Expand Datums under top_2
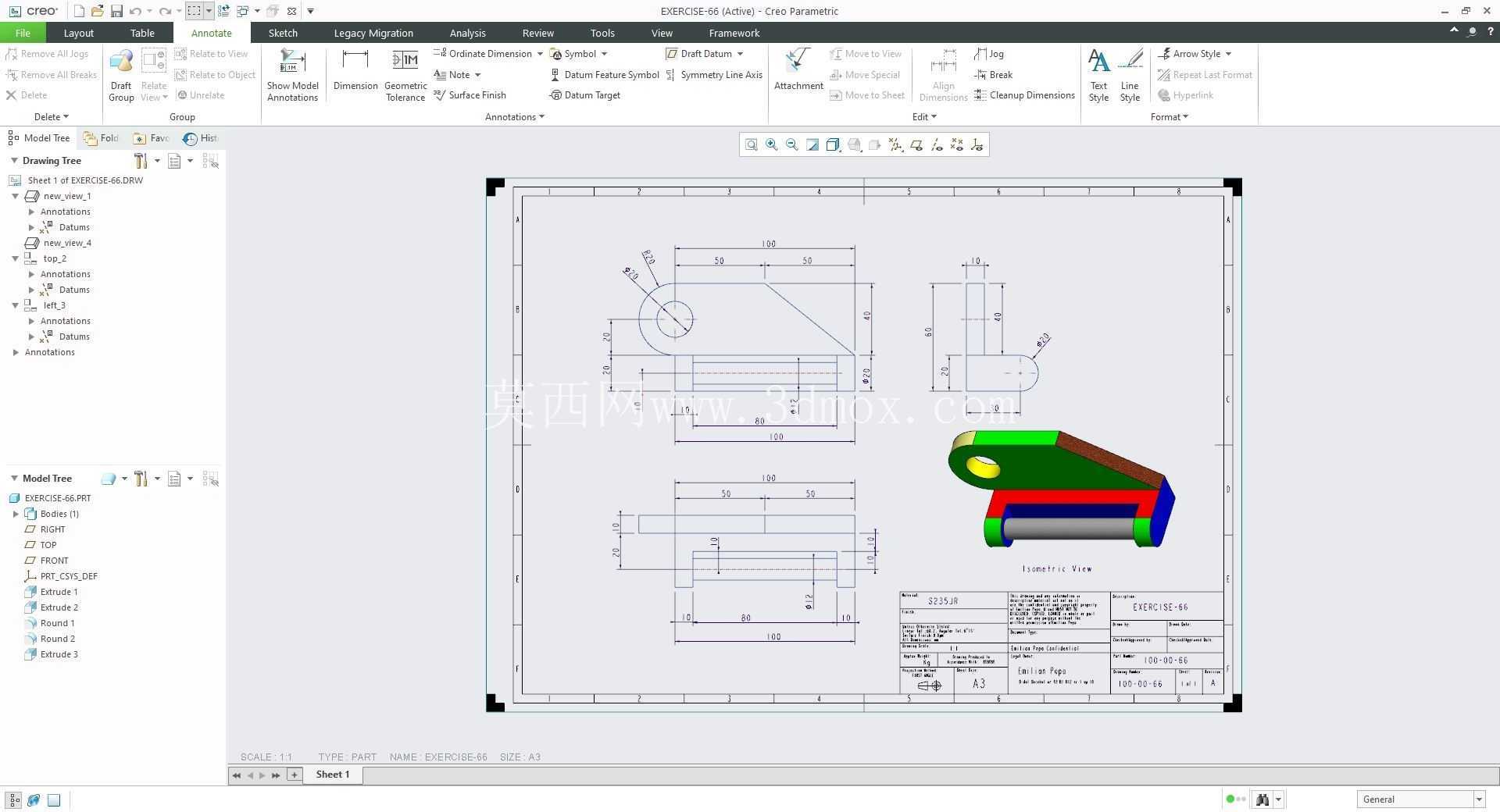 click(32, 290)
